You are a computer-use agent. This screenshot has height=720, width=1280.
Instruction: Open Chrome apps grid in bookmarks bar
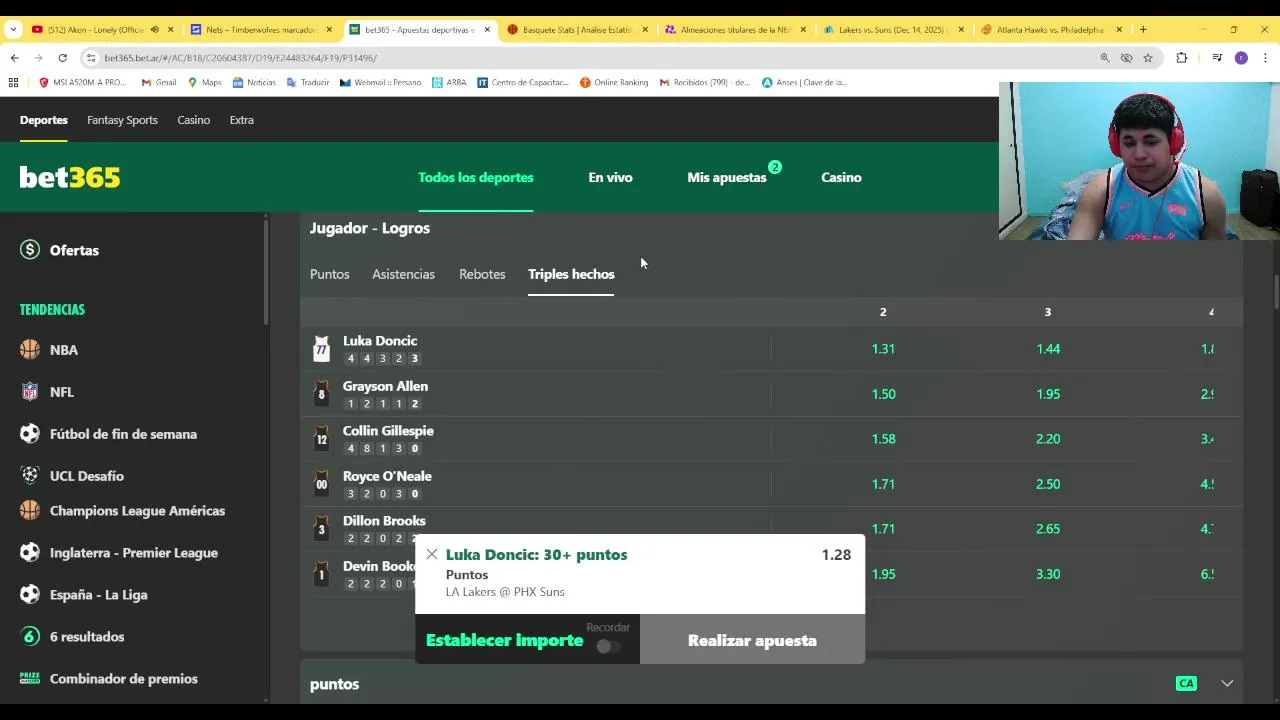(x=14, y=82)
